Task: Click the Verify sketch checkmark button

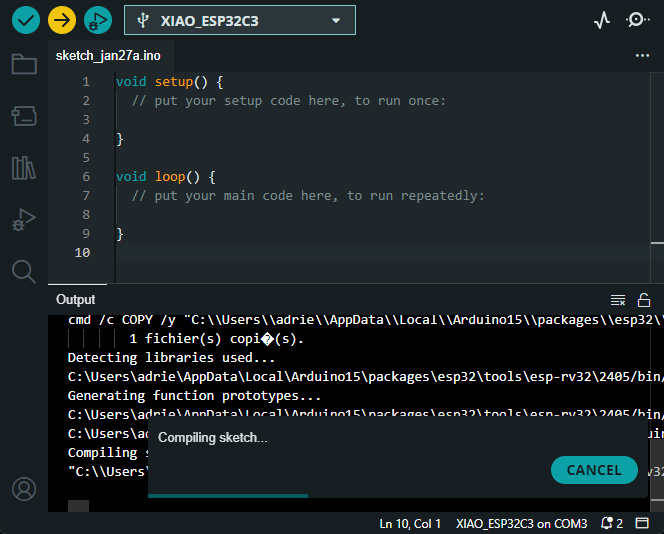Action: [x=26, y=20]
